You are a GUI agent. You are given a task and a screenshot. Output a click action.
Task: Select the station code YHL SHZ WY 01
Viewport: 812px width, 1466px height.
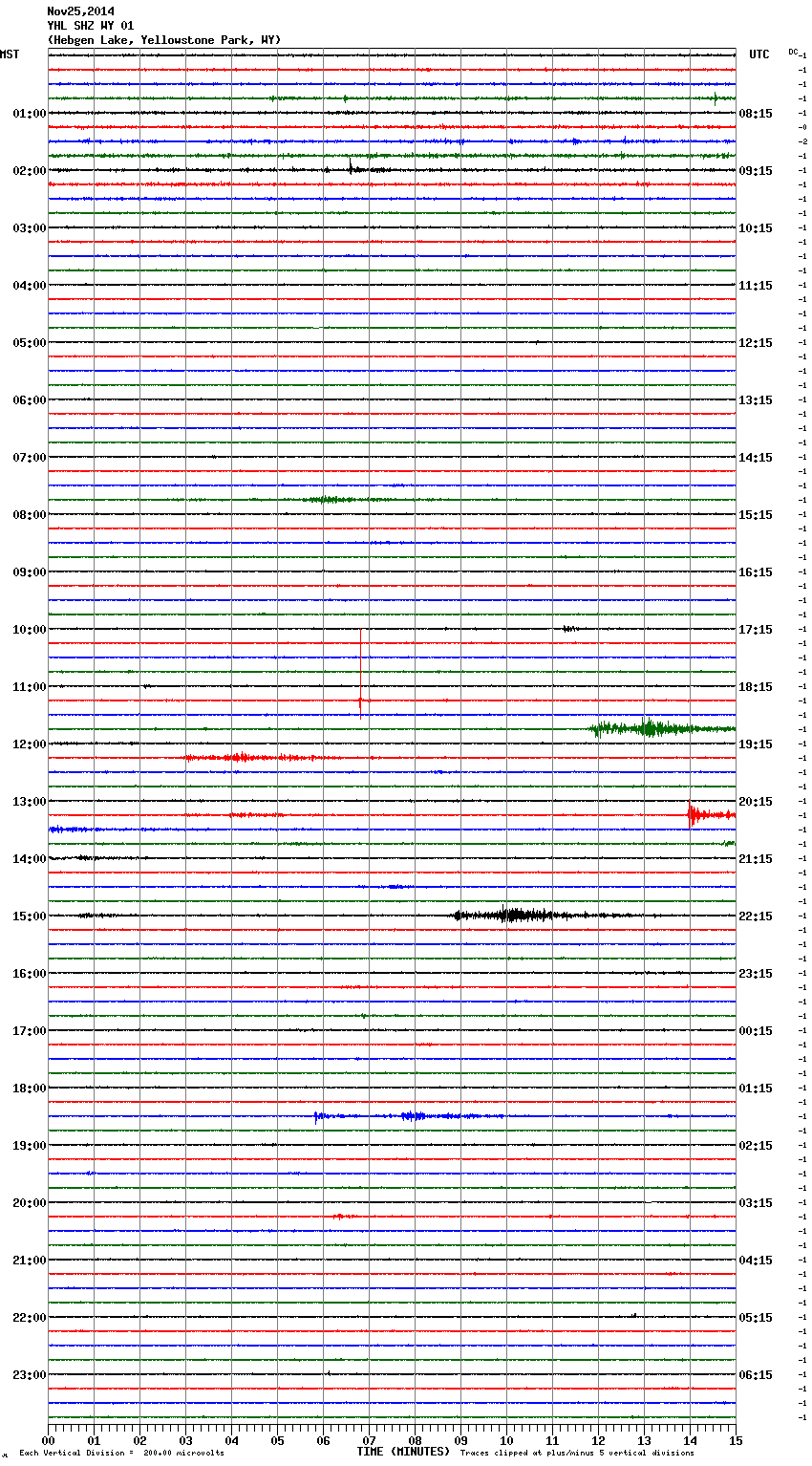click(x=91, y=26)
